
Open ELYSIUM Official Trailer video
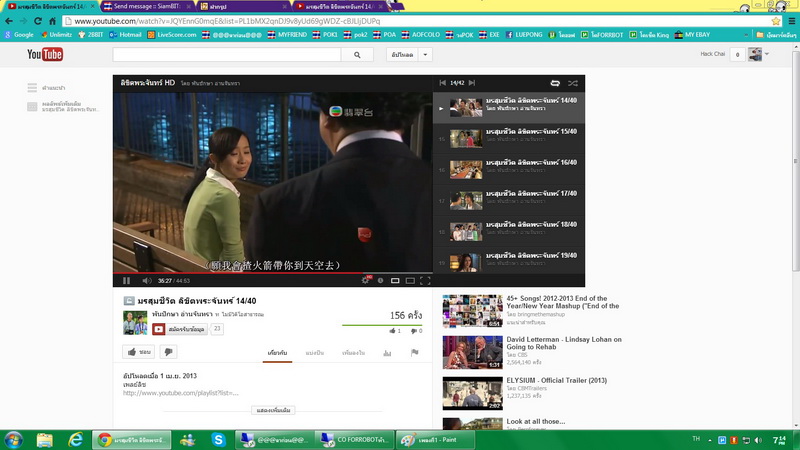coord(534,393)
